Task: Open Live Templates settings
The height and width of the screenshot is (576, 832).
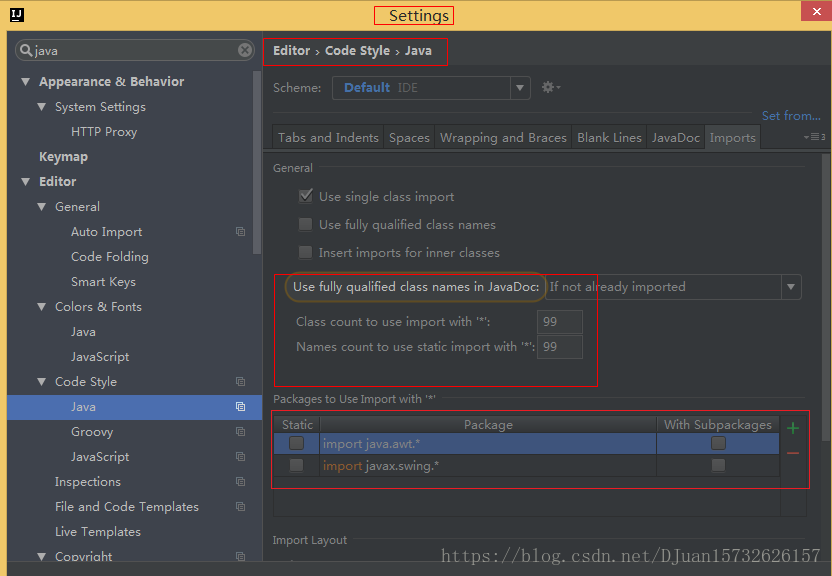Action: point(98,531)
